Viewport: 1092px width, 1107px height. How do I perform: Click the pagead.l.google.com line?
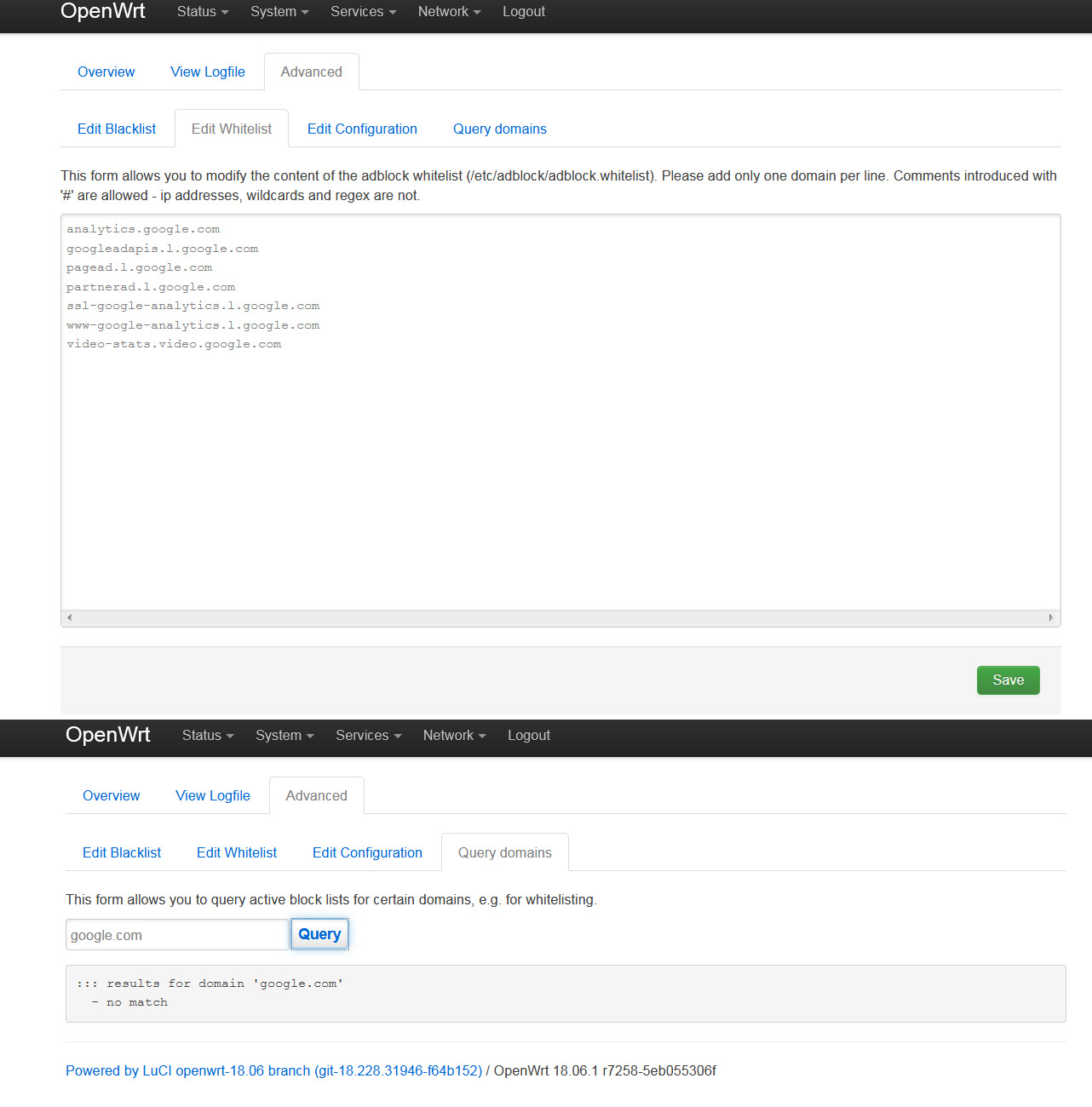140,267
